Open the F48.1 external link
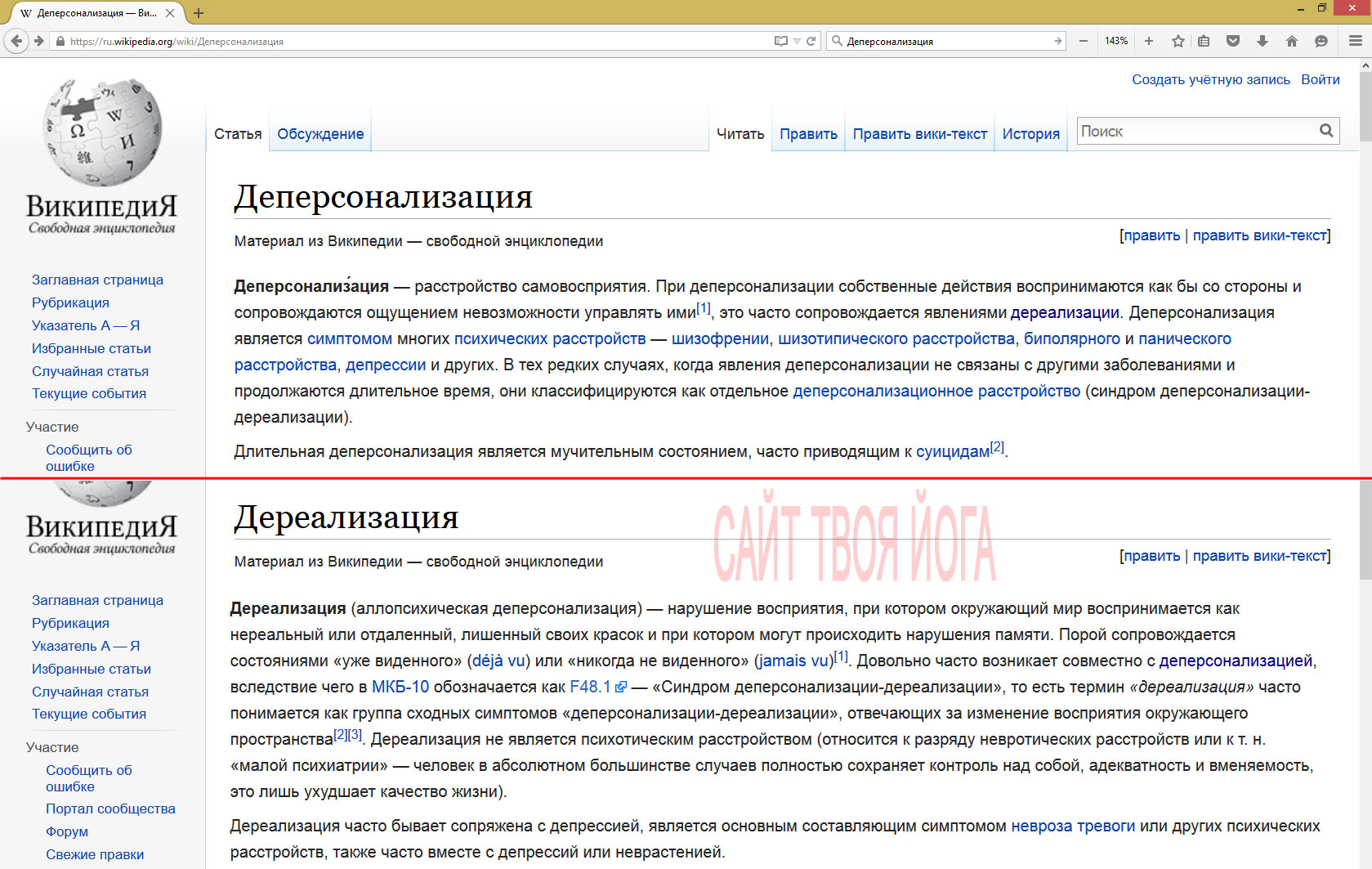Image resolution: width=1372 pixels, height=869 pixels. pos(598,687)
